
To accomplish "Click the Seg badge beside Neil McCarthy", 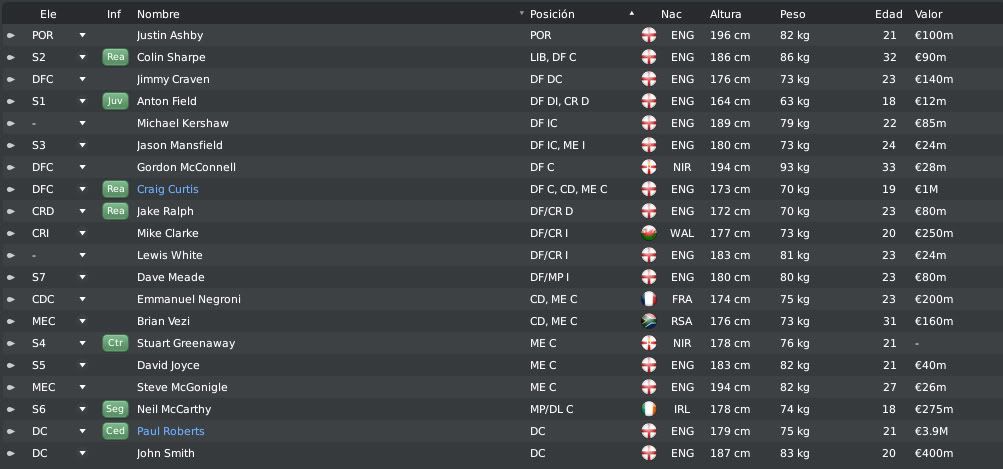I will (x=115, y=409).
